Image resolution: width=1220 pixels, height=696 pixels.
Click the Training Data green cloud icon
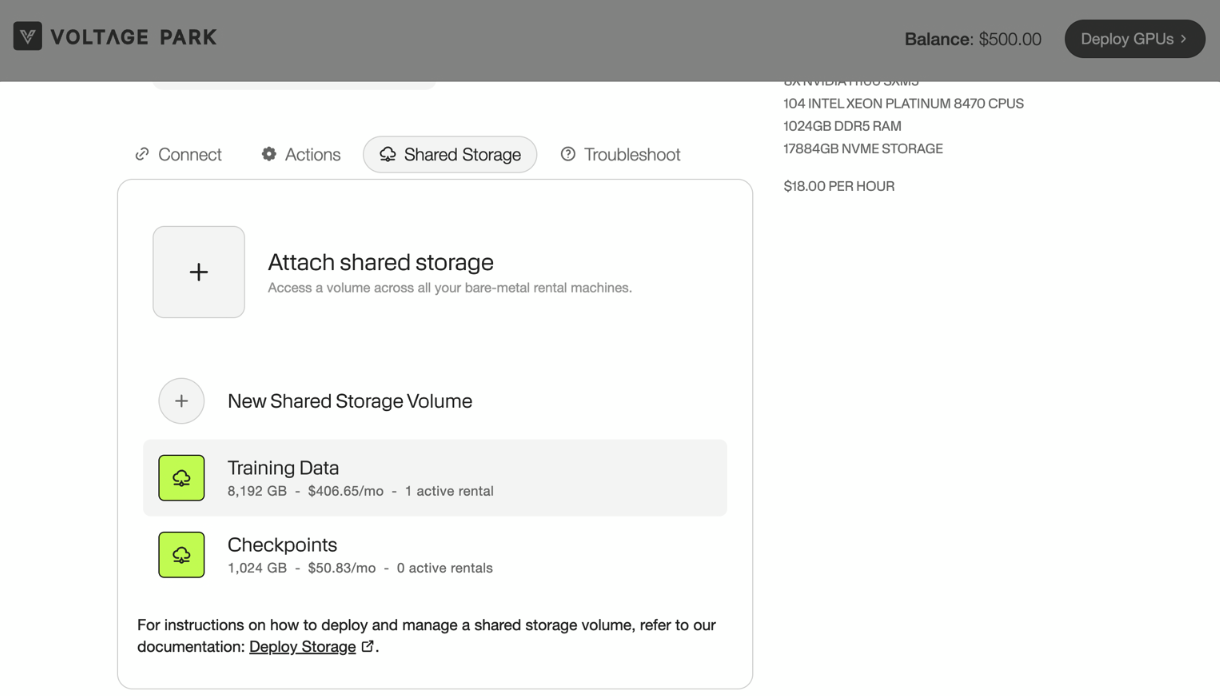pos(181,478)
